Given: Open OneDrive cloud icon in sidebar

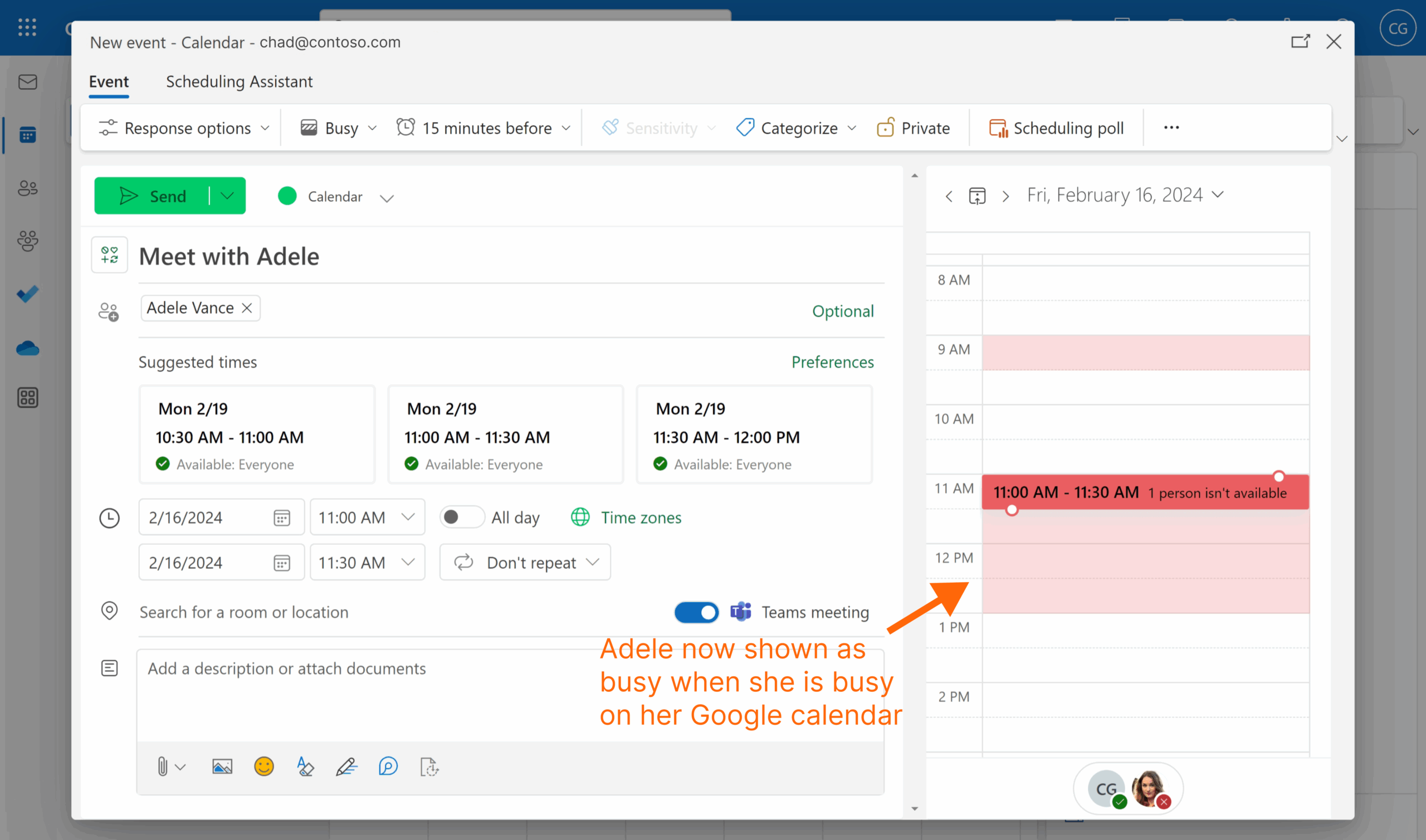Looking at the screenshot, I should 27,348.
